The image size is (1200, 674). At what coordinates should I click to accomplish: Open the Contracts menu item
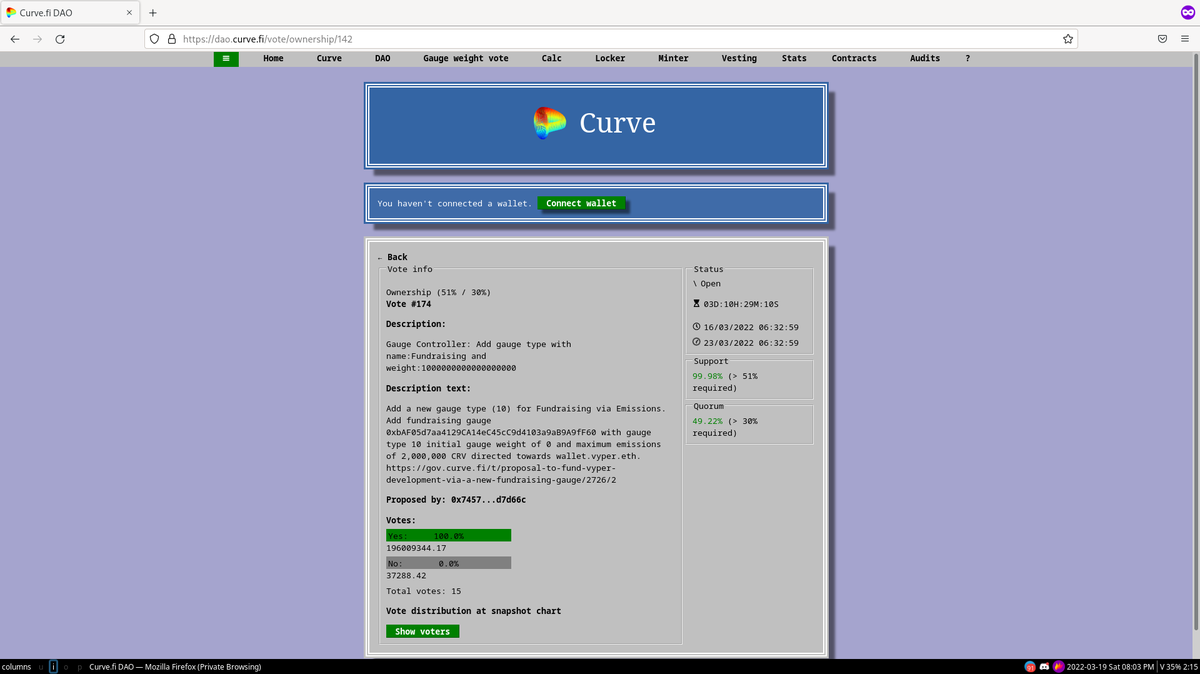pos(854,59)
